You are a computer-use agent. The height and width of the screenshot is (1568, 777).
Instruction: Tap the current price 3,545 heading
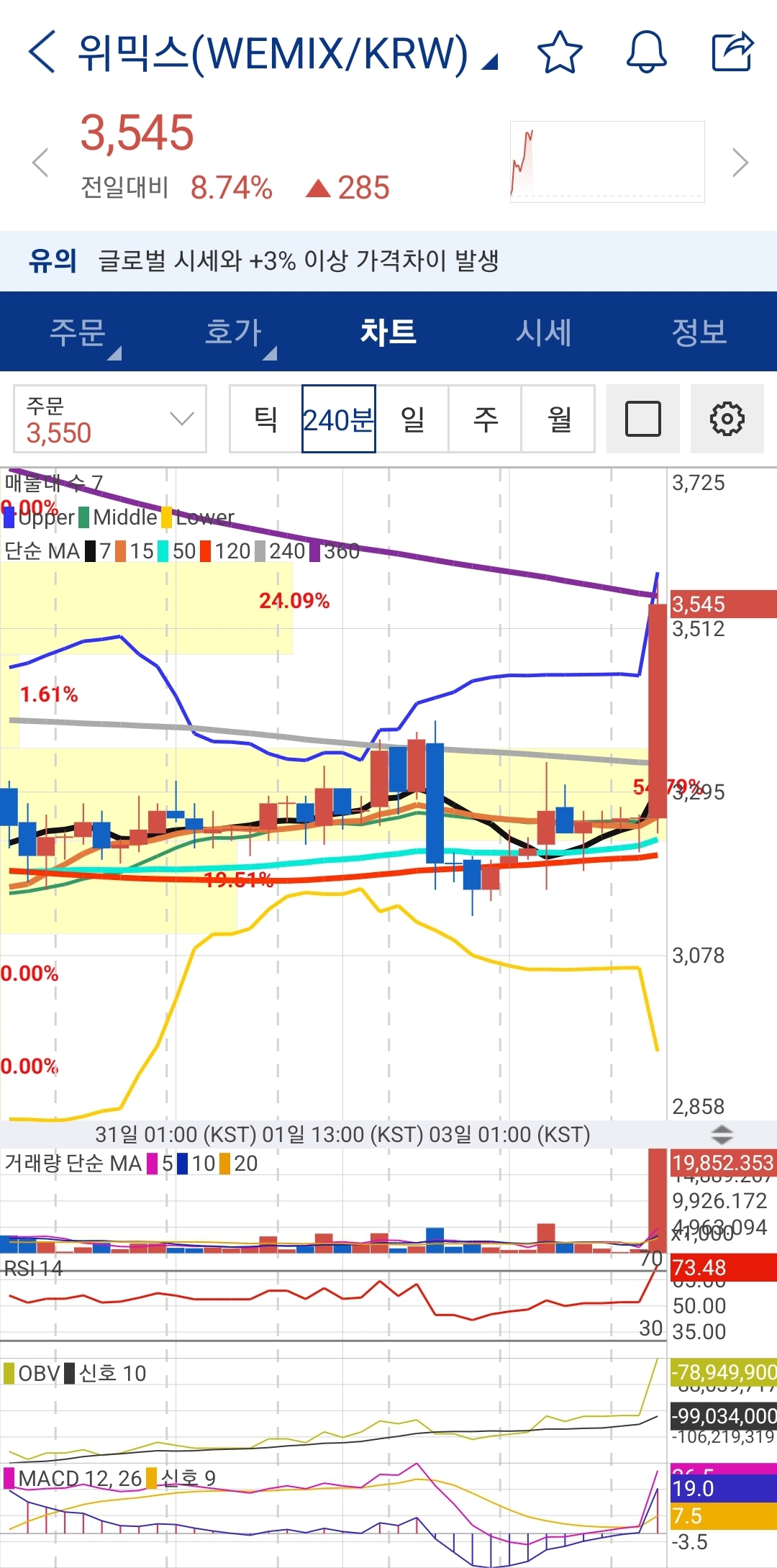(137, 133)
